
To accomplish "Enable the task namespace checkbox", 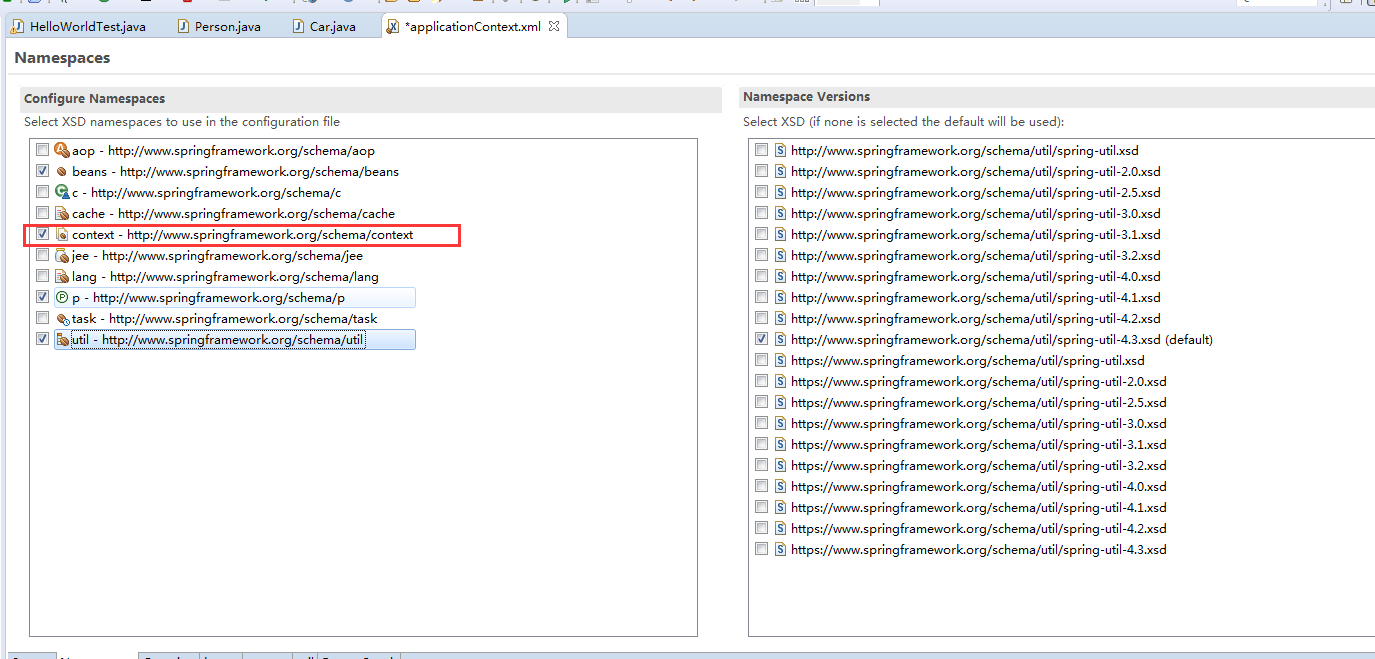I will click(x=42, y=319).
